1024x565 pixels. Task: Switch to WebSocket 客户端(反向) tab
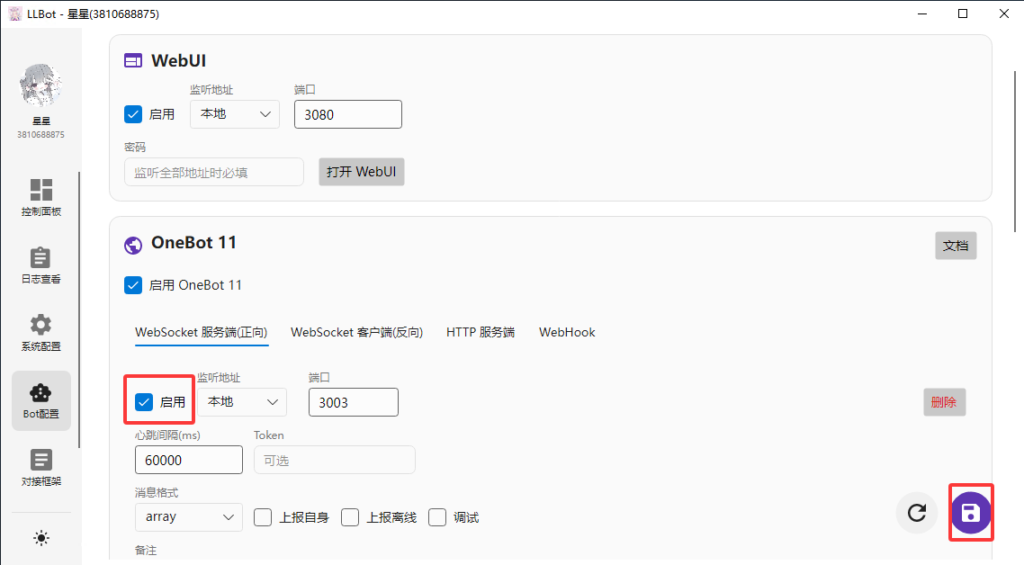357,332
